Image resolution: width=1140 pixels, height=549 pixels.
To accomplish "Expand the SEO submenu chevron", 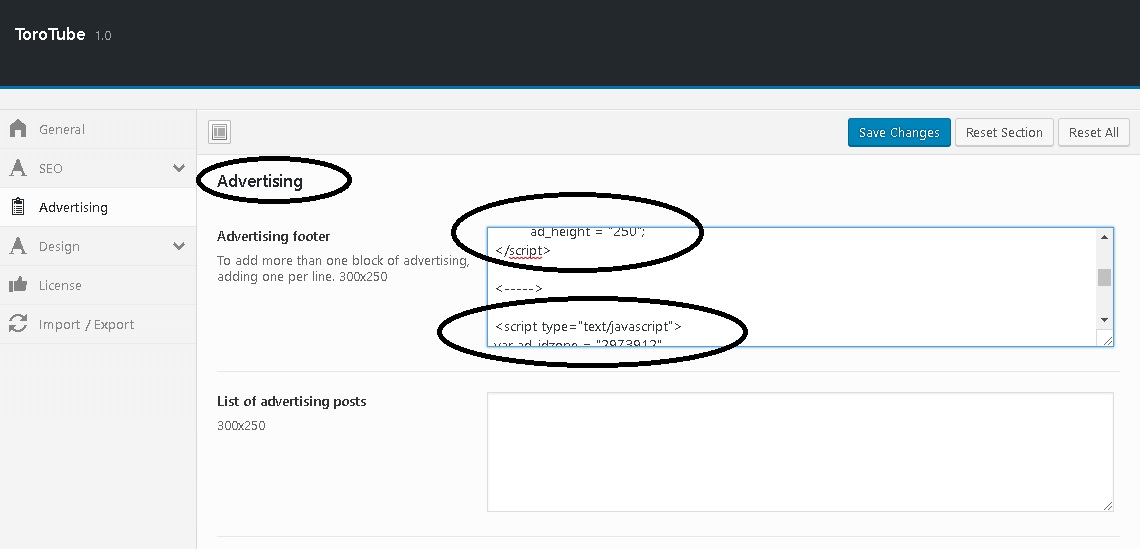I will [179, 168].
